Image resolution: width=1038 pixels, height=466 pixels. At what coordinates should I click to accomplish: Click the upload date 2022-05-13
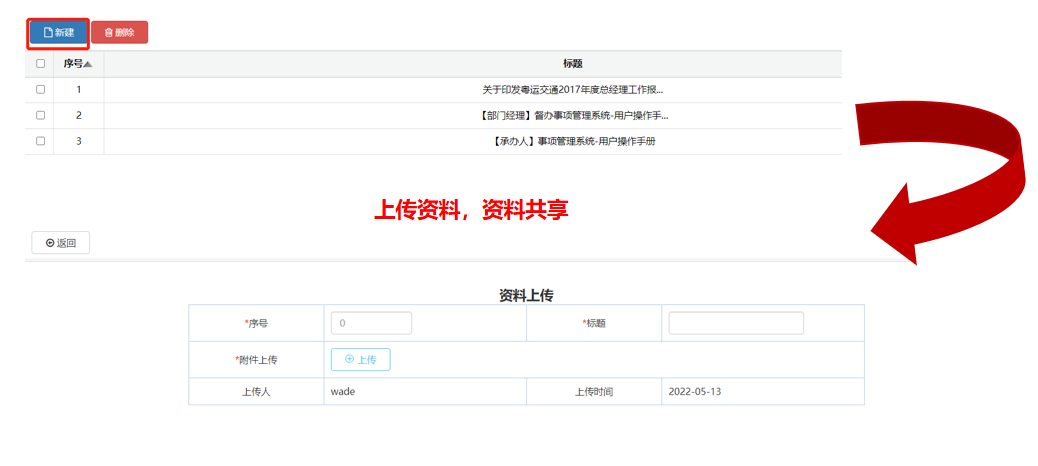pos(694,392)
